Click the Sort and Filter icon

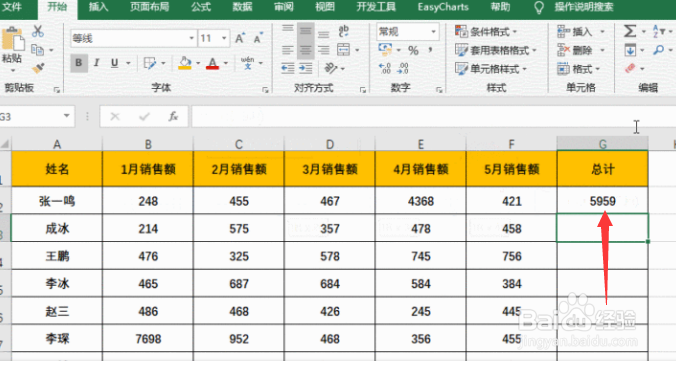pyautogui.click(x=658, y=31)
